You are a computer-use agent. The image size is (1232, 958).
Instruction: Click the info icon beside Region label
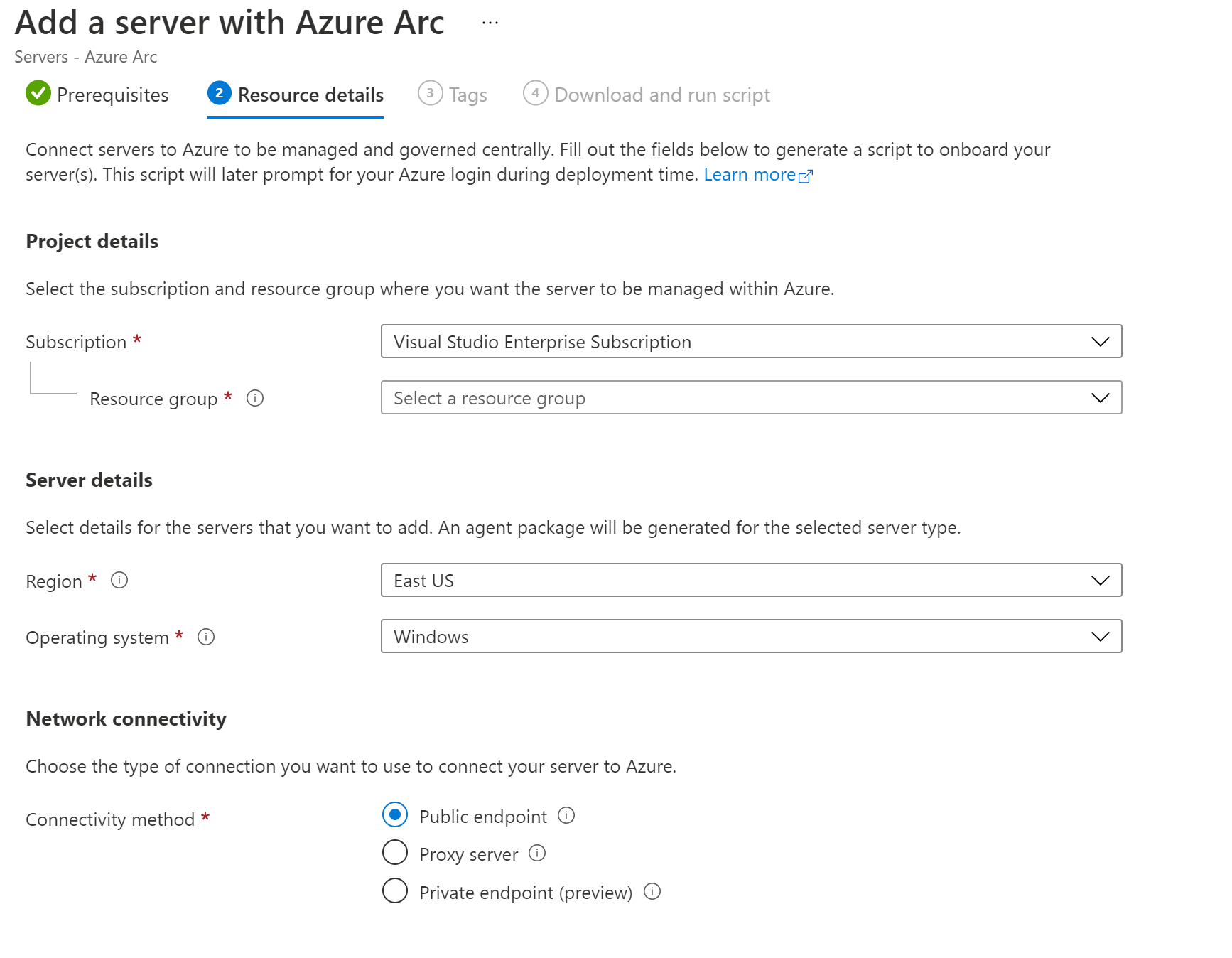coord(119,581)
